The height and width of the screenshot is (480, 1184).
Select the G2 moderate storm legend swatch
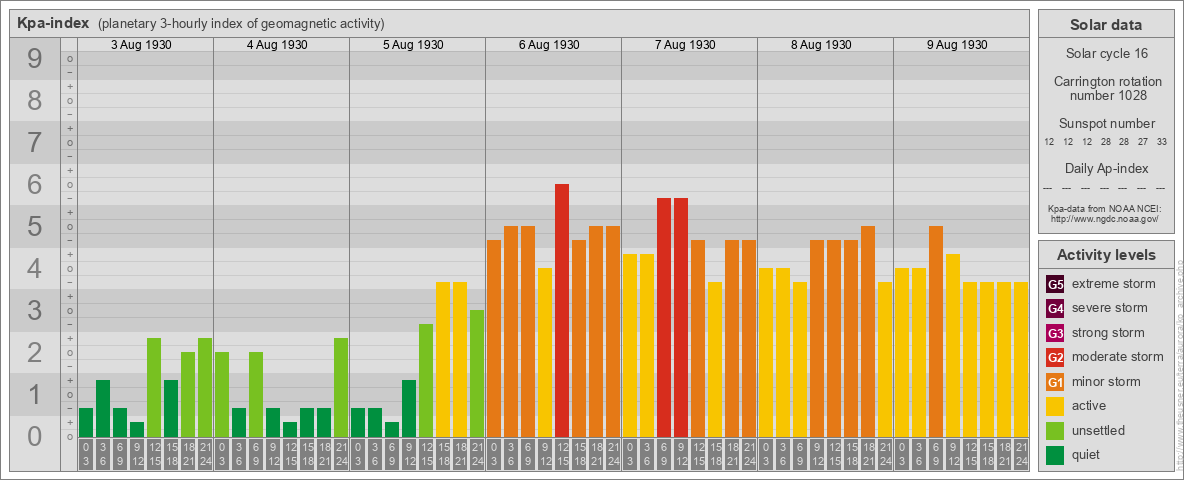point(1055,357)
